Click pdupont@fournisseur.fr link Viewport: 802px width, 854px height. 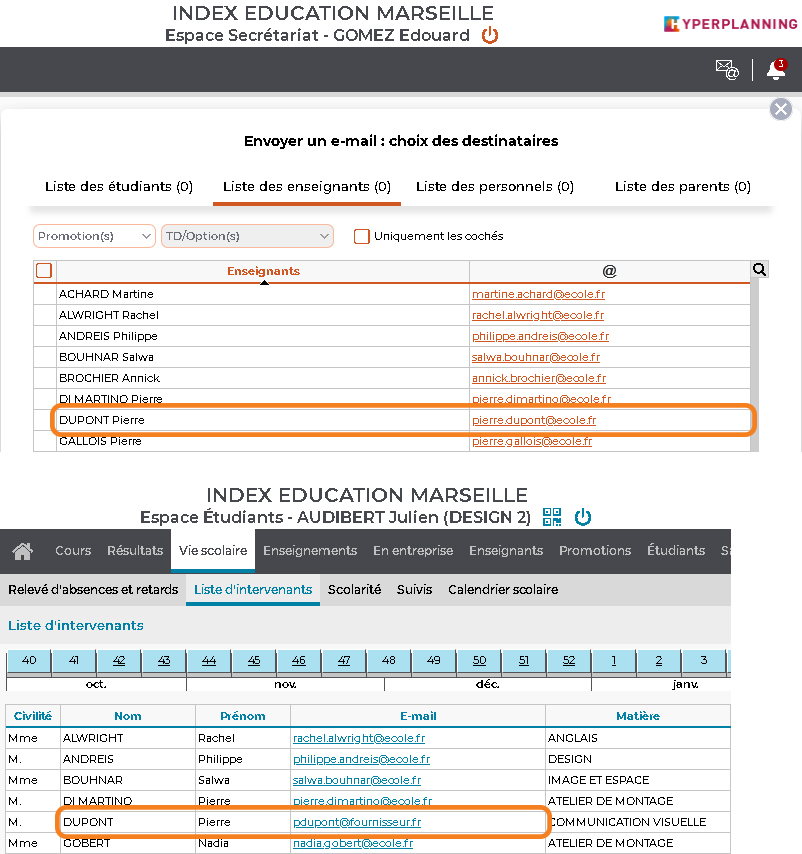click(357, 822)
